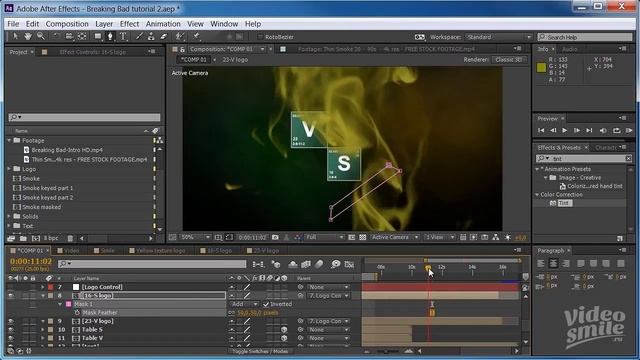Select the Puppet Pin tool

pyautogui.click(x=196, y=36)
